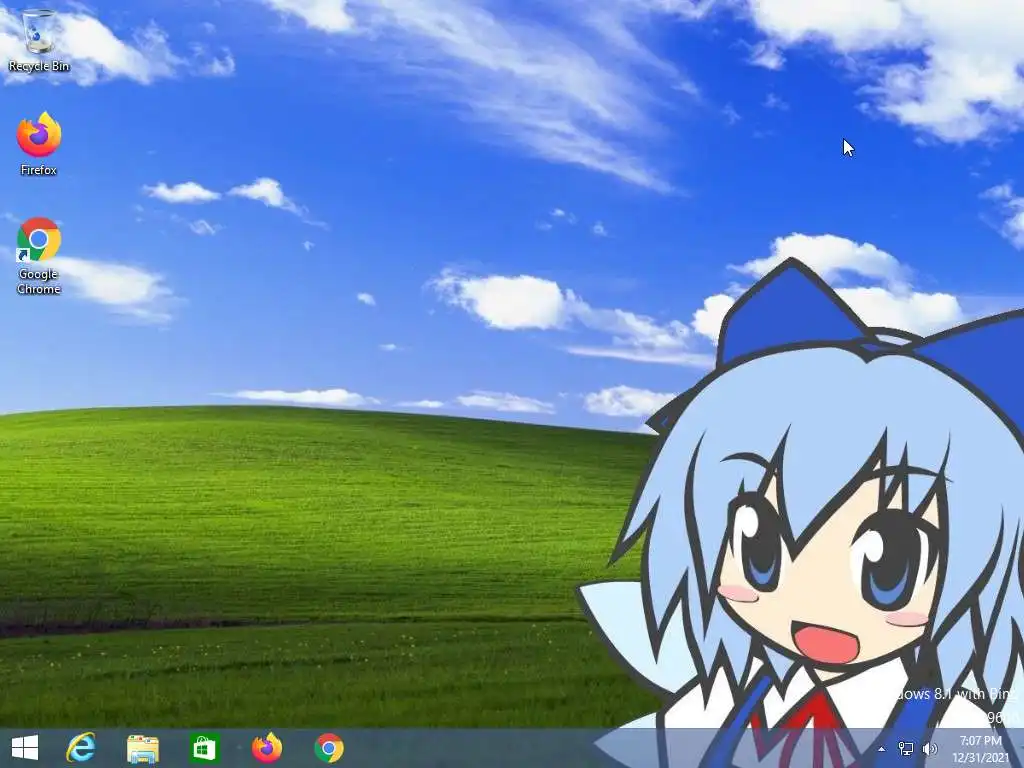
Task: Click the 'Firefox' desktop label text
Action: (39, 170)
